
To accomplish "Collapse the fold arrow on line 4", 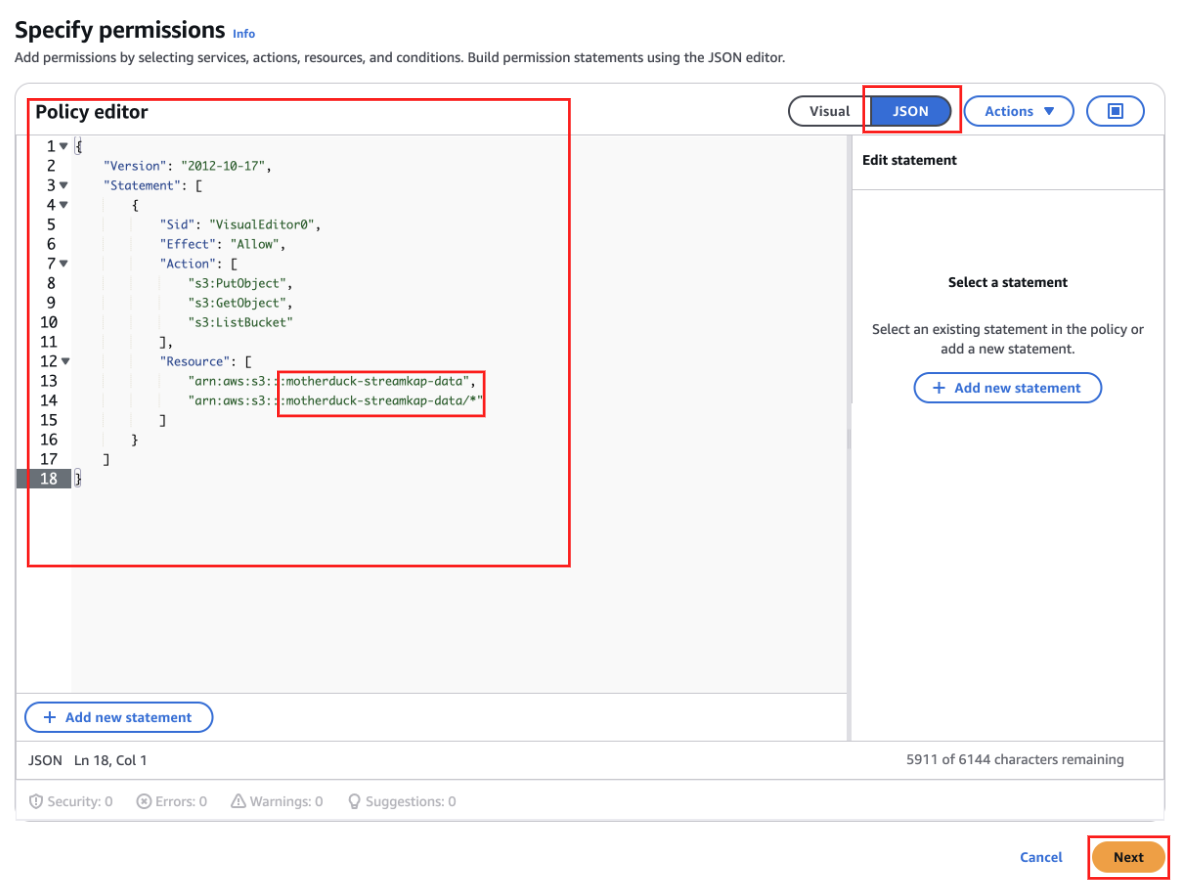I will pyautogui.click(x=64, y=205).
